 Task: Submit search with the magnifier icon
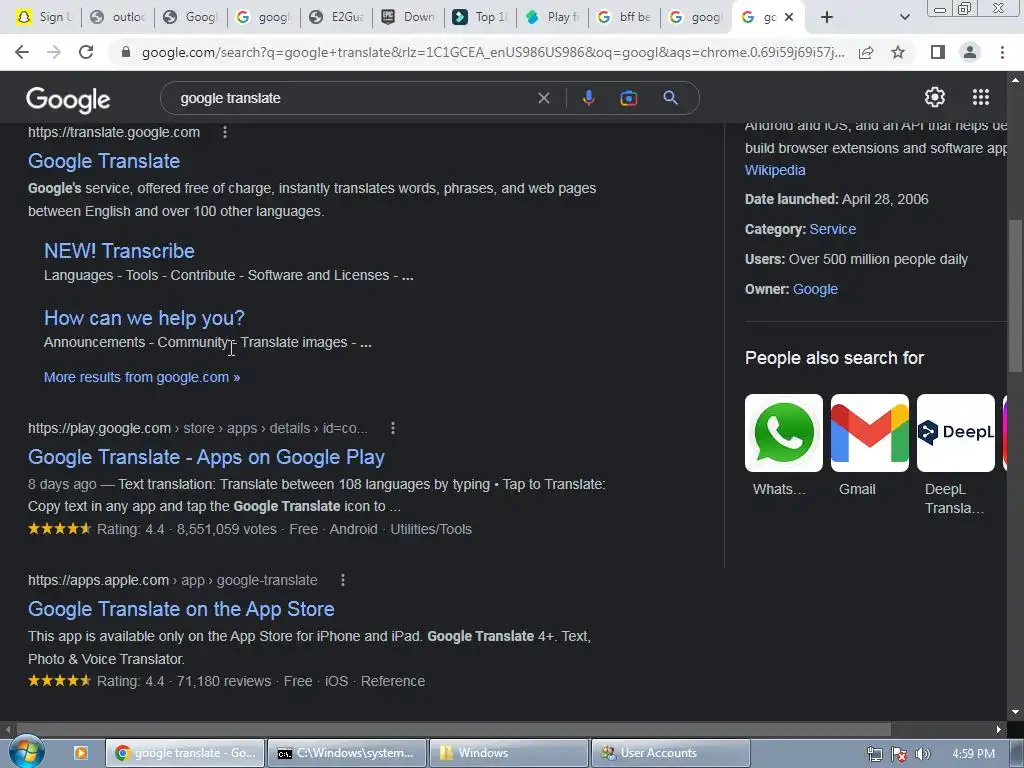point(670,98)
